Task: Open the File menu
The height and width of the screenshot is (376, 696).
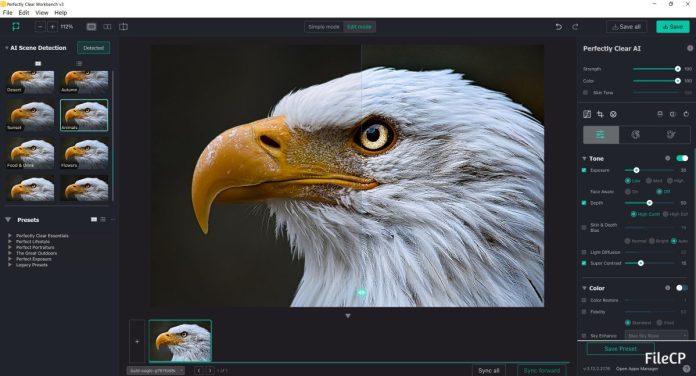Action: (8, 12)
